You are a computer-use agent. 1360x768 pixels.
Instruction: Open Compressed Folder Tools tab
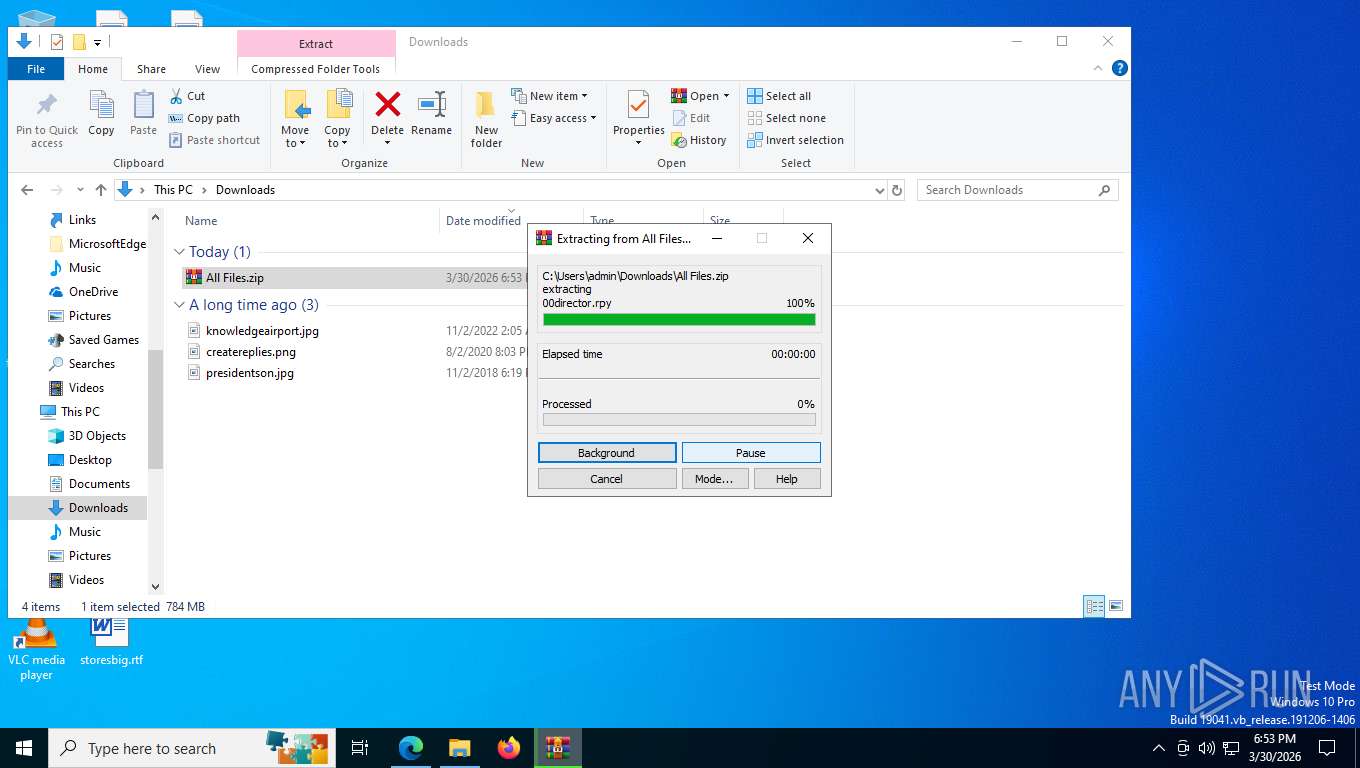(x=316, y=69)
